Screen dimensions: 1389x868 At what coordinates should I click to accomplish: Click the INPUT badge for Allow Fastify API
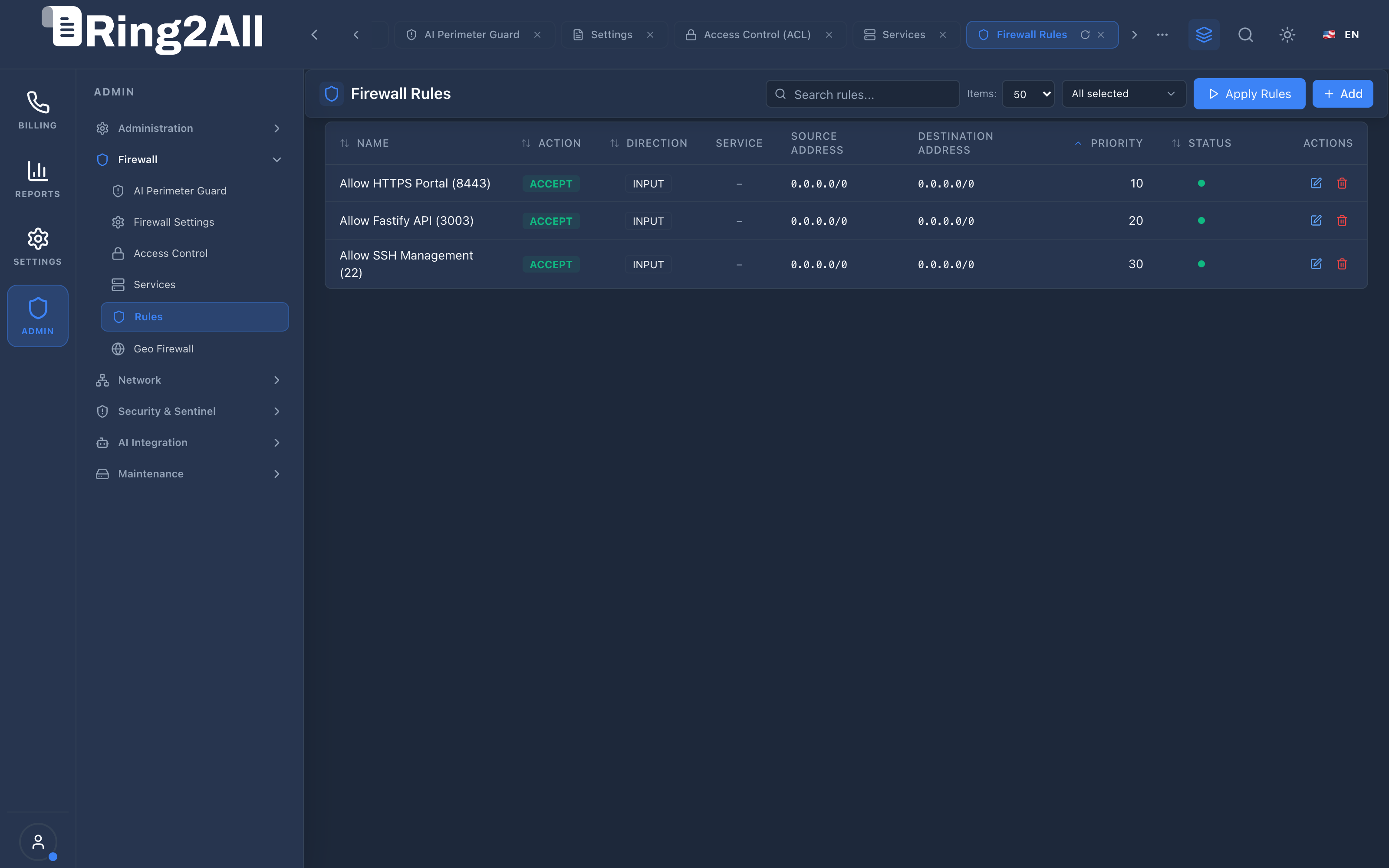[648, 221]
